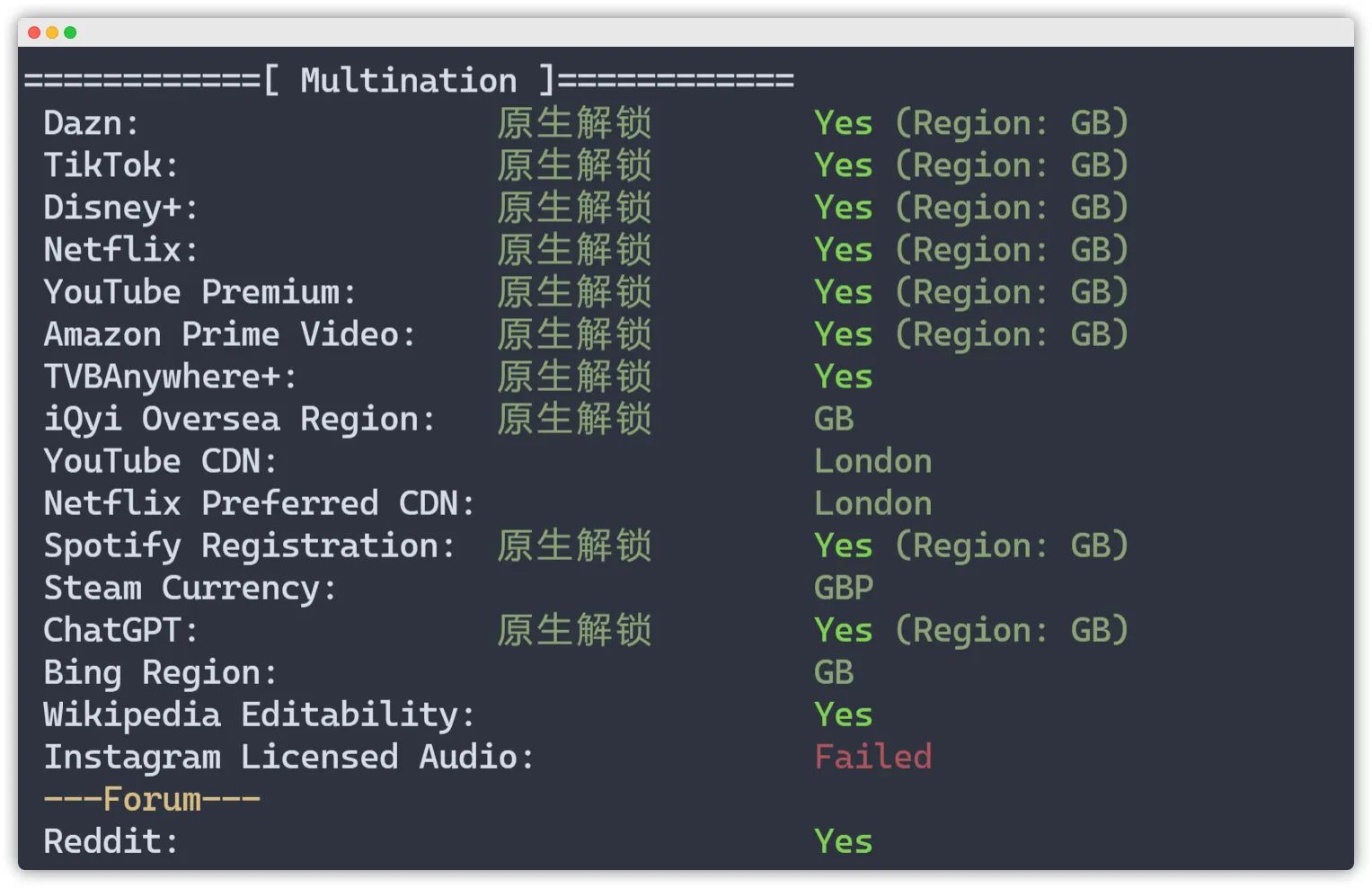Click "原生解锁" in the Netflix: row

coord(575,249)
